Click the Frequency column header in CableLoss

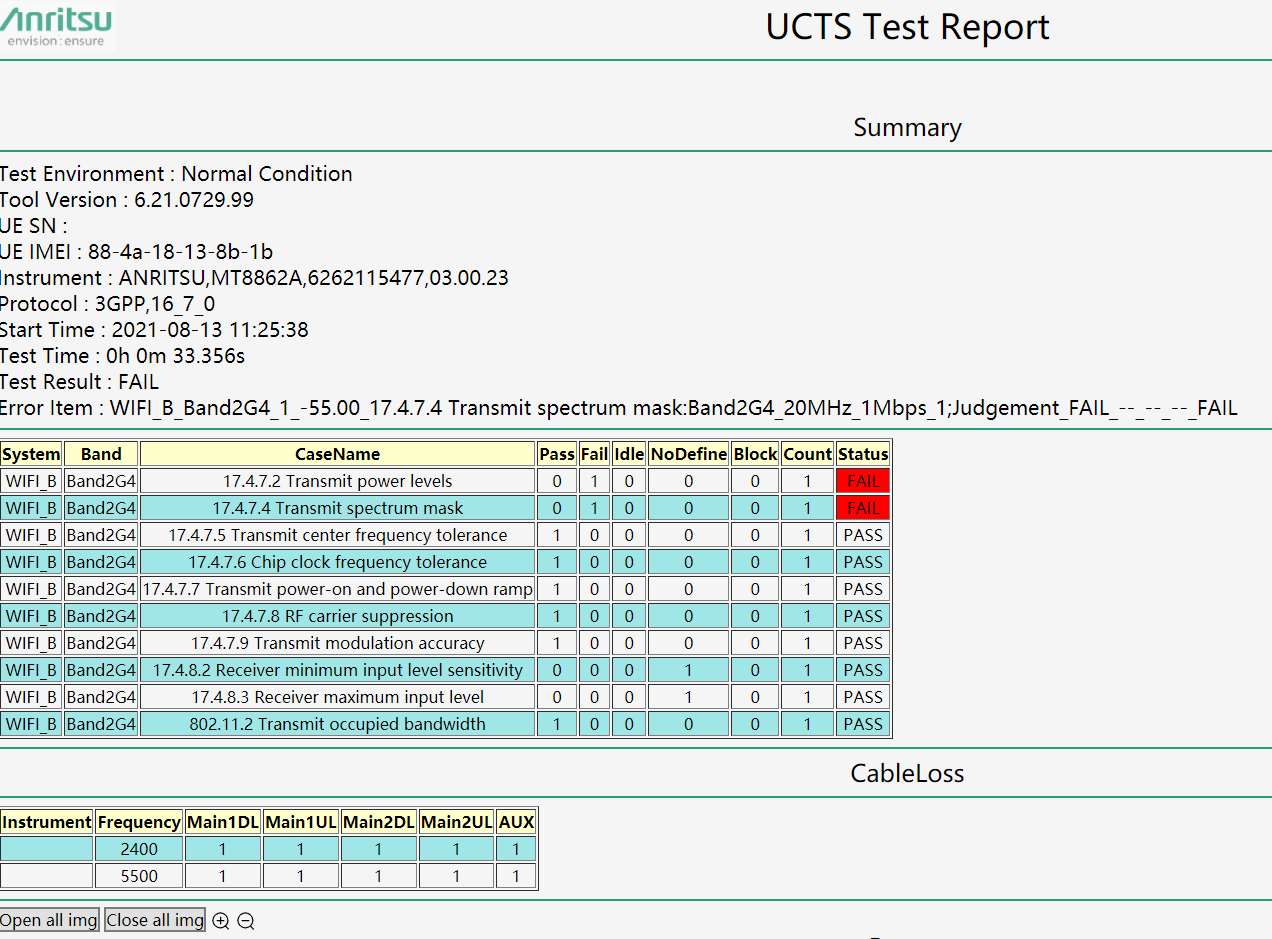pos(139,822)
